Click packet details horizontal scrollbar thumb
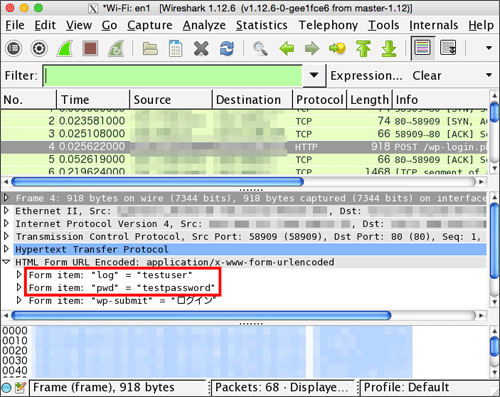The image size is (500, 397). click(x=201, y=315)
